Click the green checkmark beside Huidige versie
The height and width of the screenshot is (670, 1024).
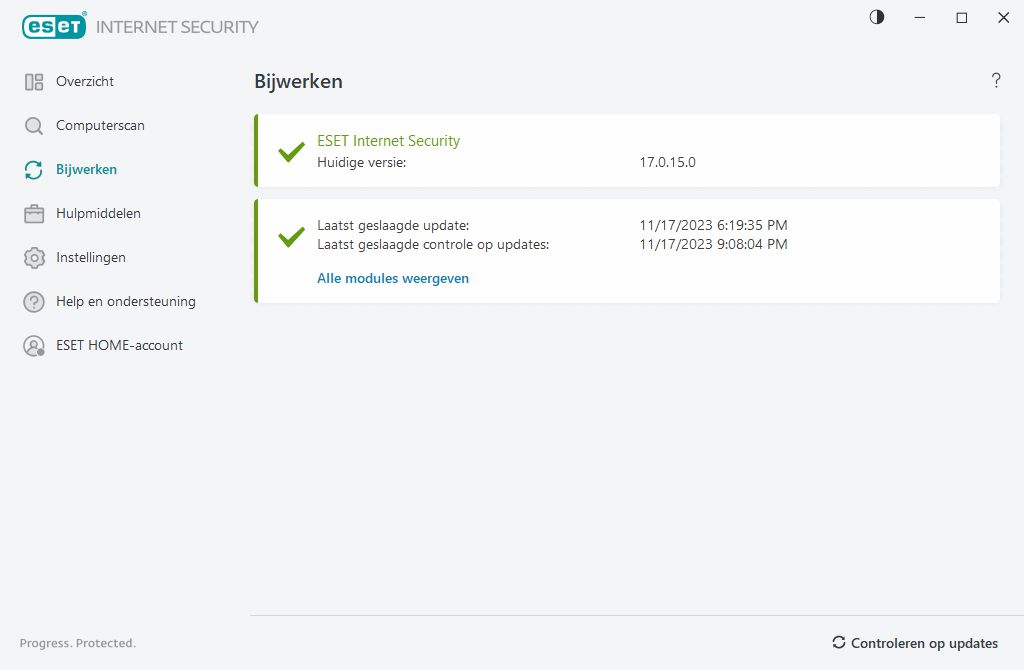point(291,152)
